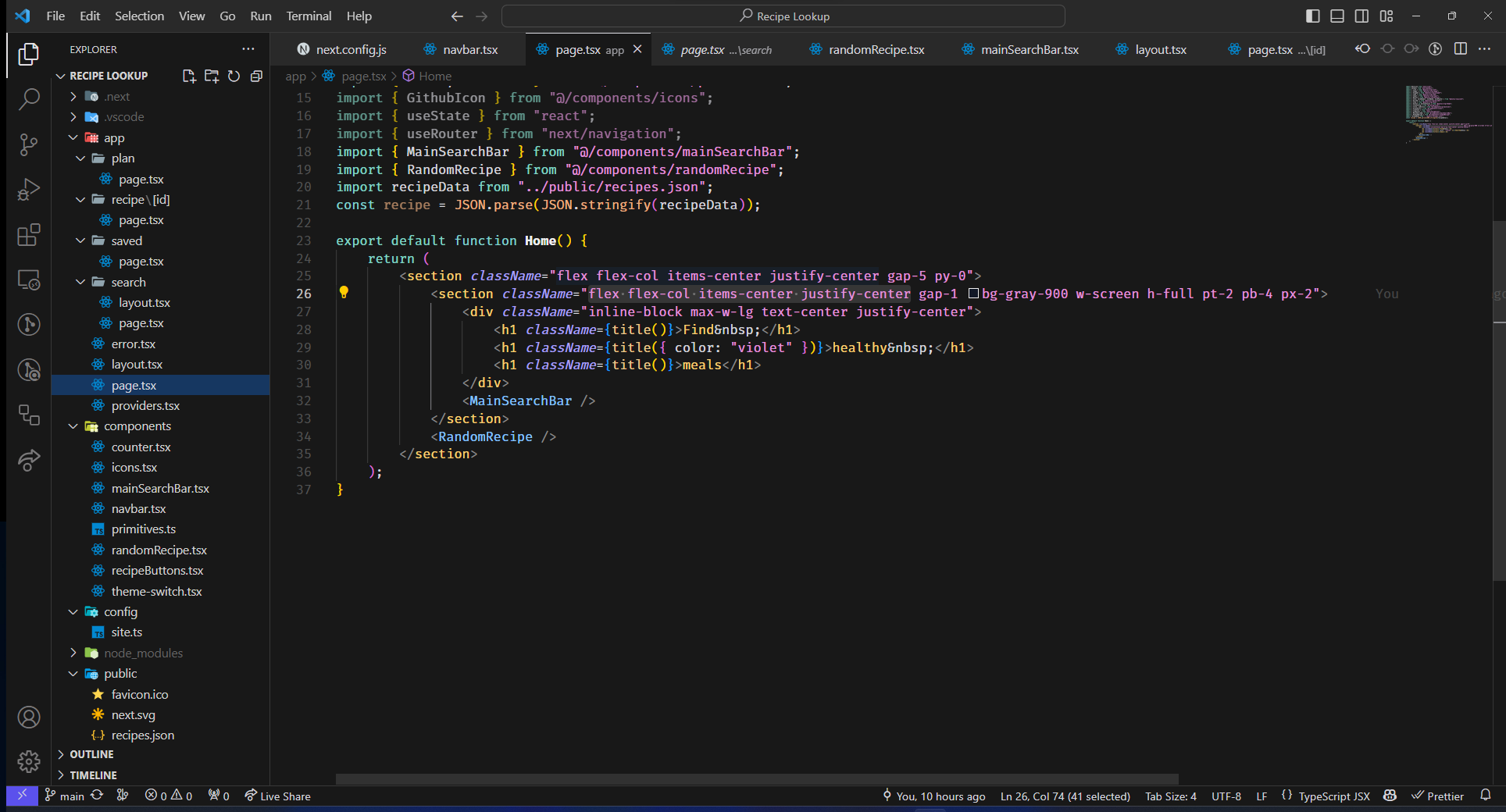
Task: Expand the OUTLINE section
Action: coord(91,754)
